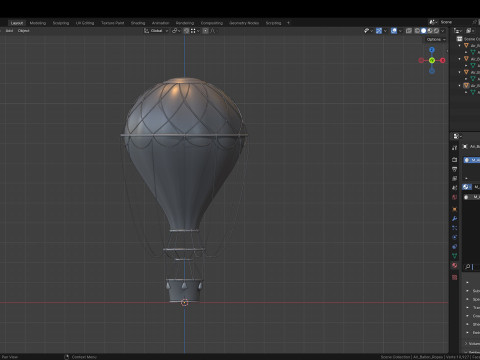Toggle viewport gizmos display
This screenshot has width=480, height=360.
click(x=379, y=31)
